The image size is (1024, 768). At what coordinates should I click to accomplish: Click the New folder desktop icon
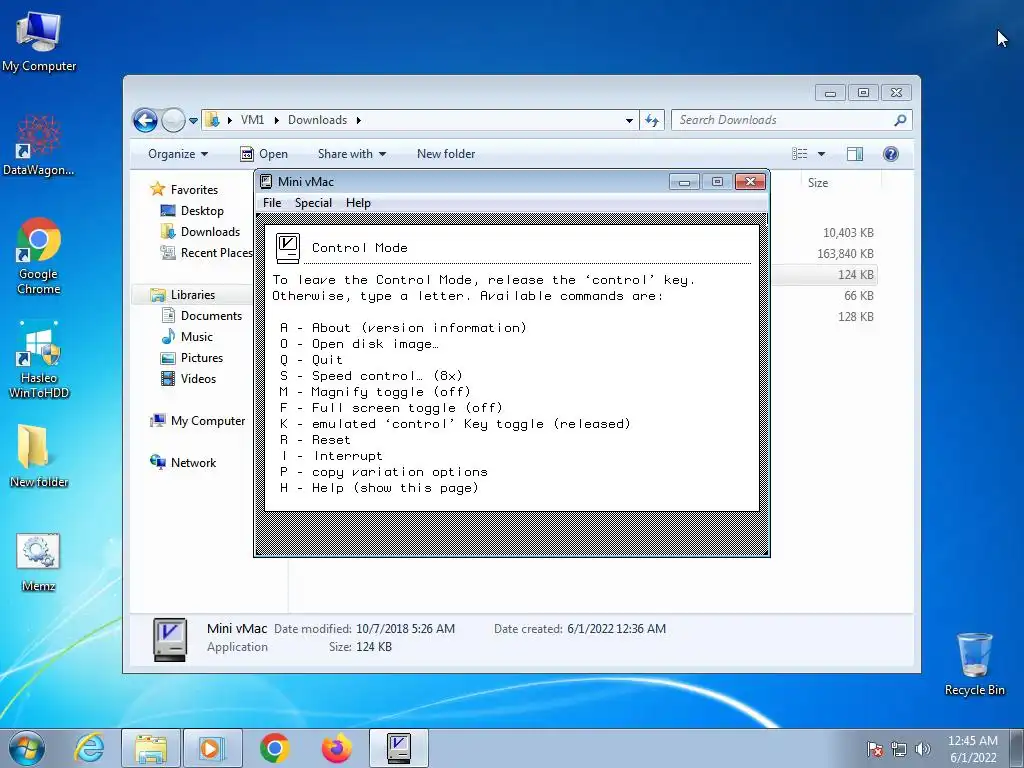(39, 456)
